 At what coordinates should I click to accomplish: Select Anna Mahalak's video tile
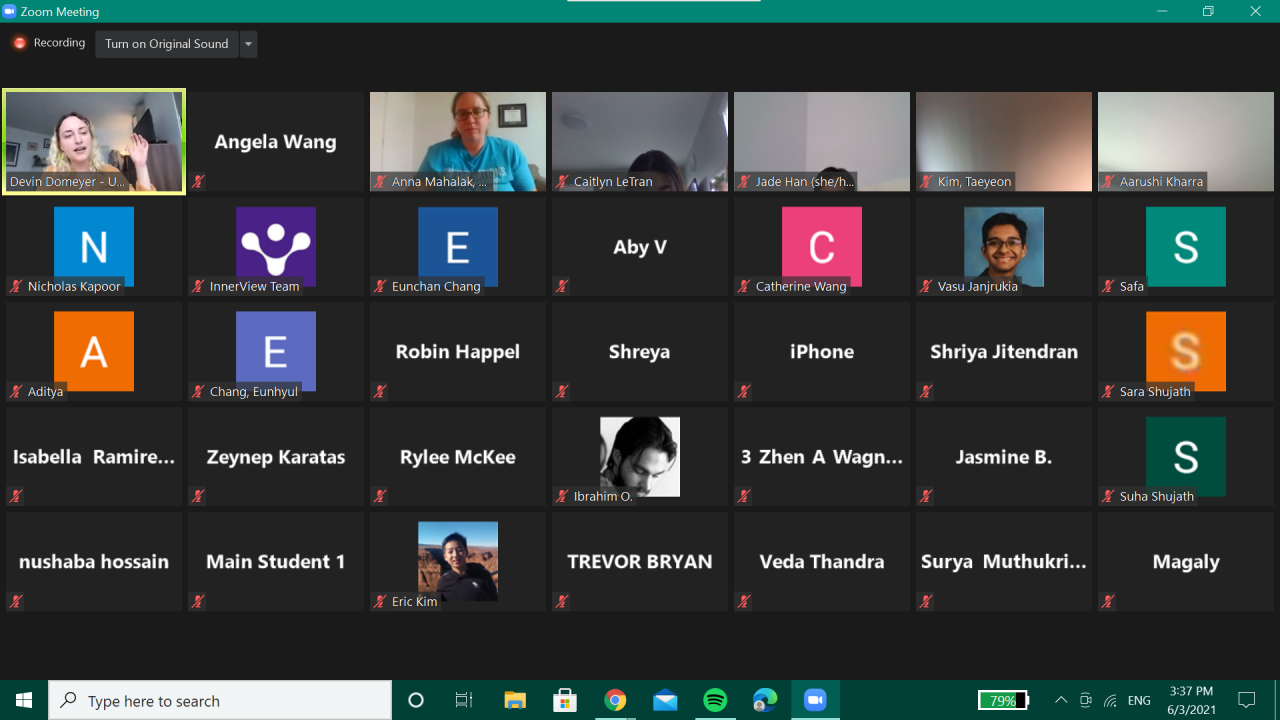(458, 141)
